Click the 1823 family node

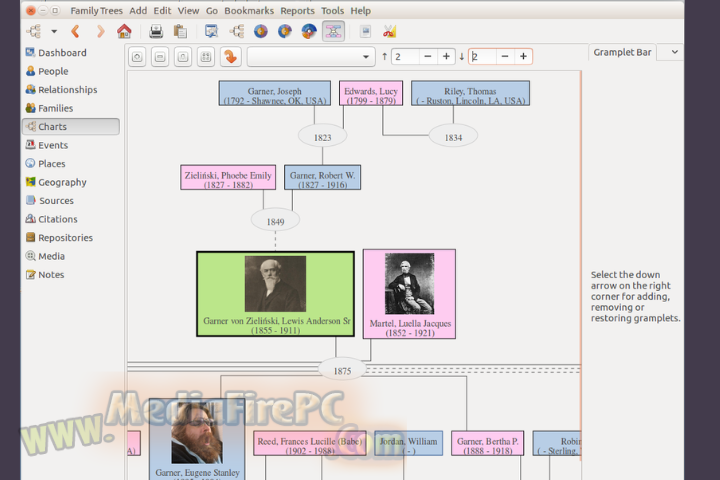pos(322,137)
